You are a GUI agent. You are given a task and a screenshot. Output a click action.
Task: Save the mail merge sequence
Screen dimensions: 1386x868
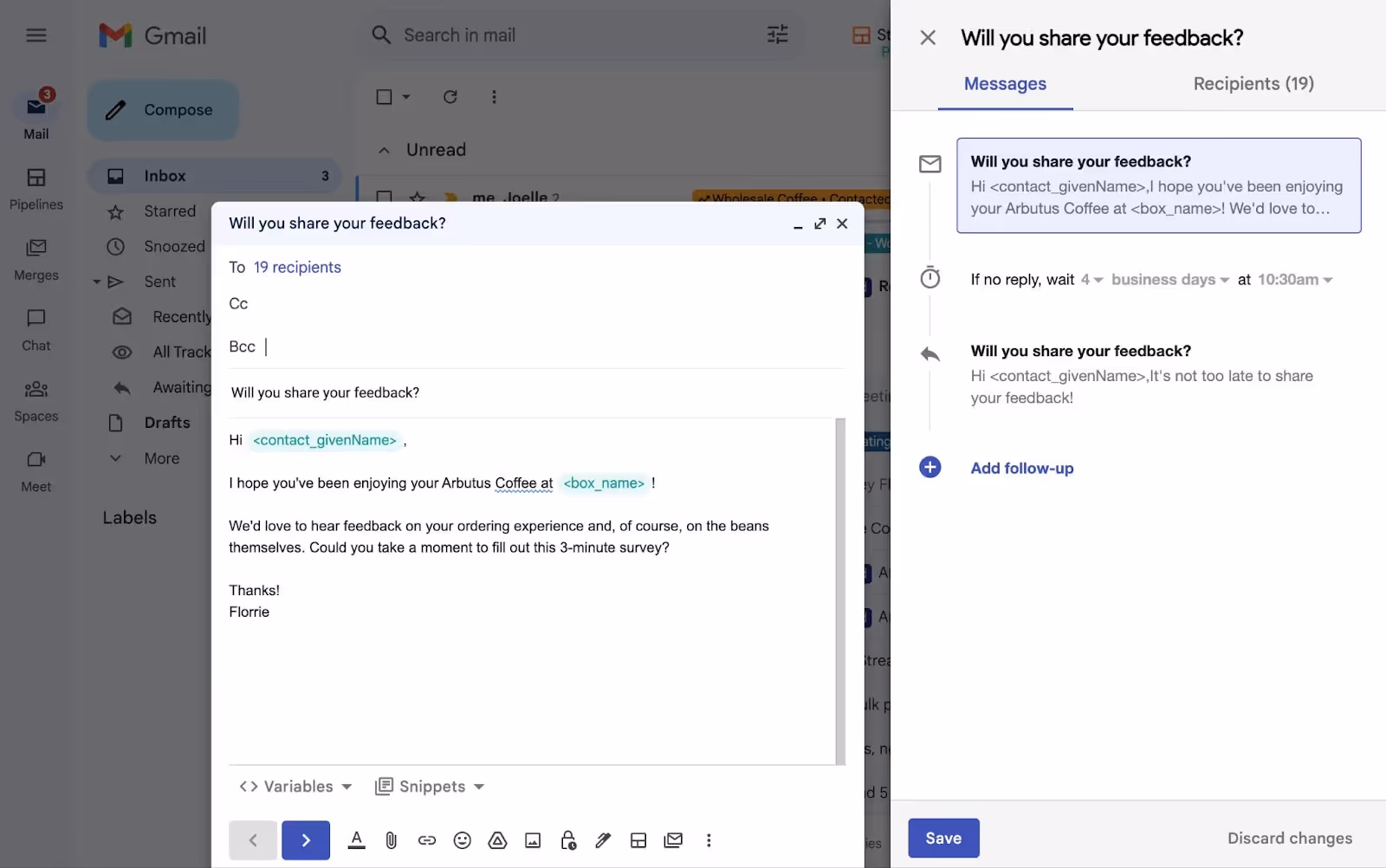943,839
